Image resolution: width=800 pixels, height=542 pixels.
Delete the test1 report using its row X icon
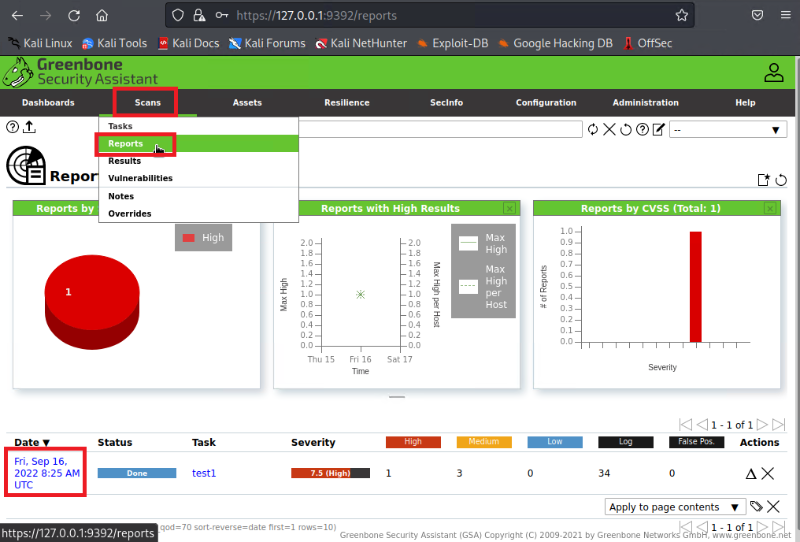pos(768,473)
